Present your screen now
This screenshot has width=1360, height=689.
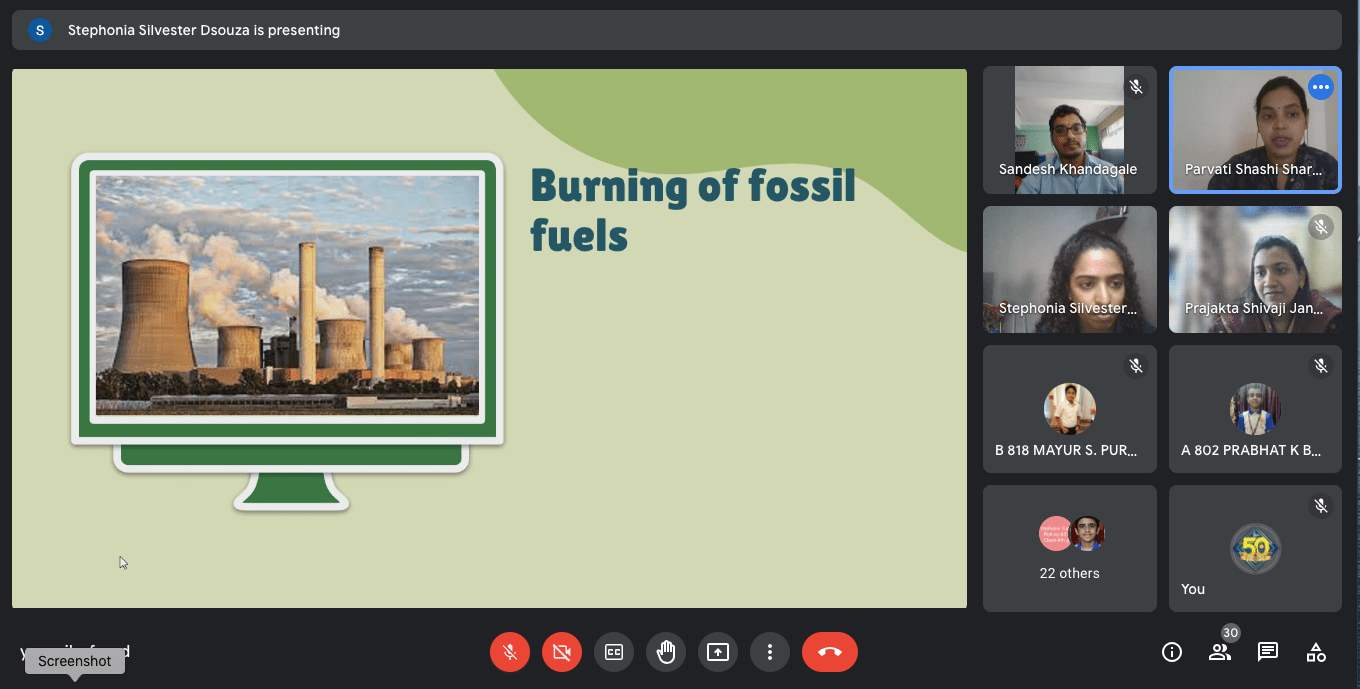point(717,651)
